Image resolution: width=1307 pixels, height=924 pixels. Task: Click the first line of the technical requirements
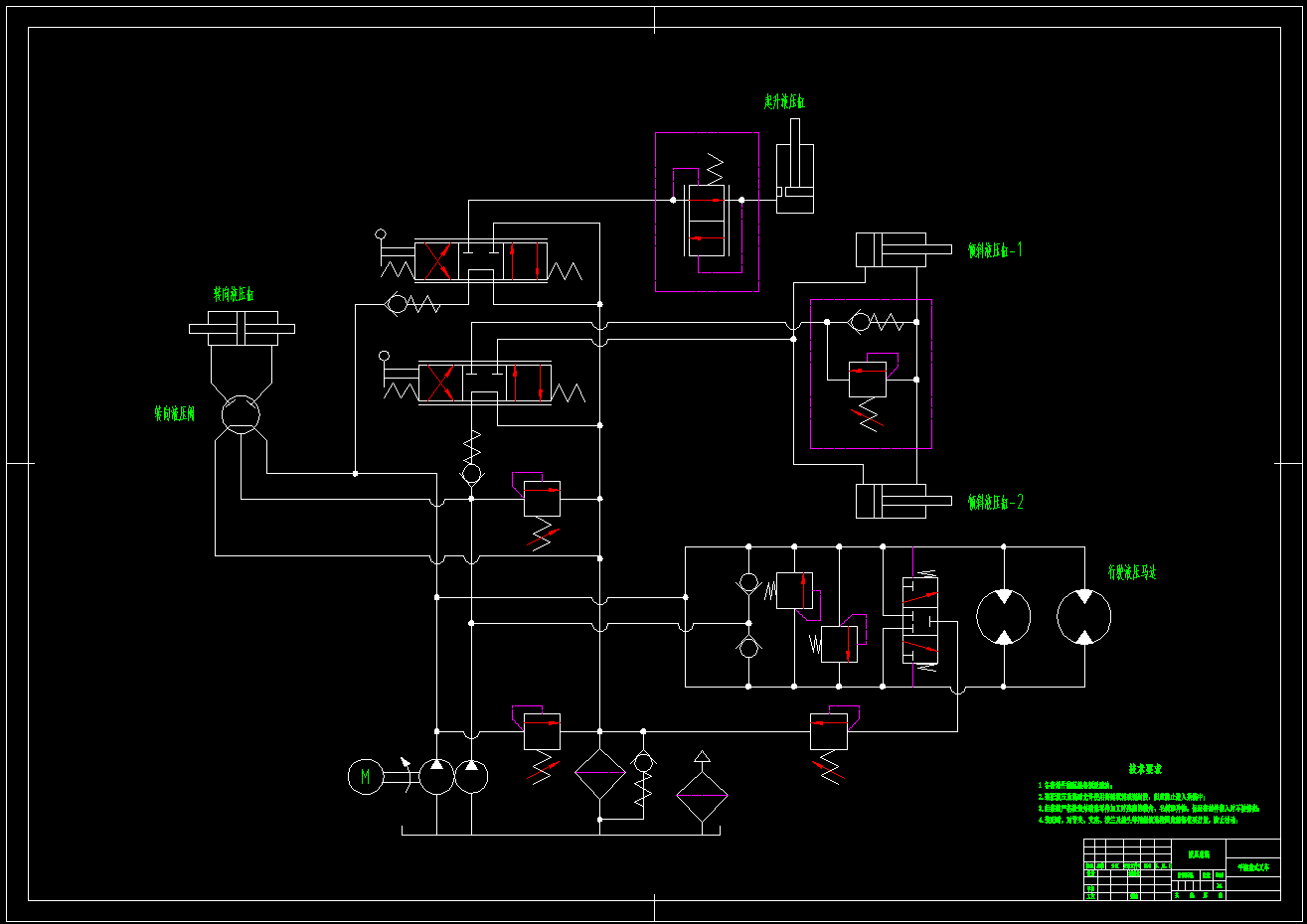coord(1075,785)
